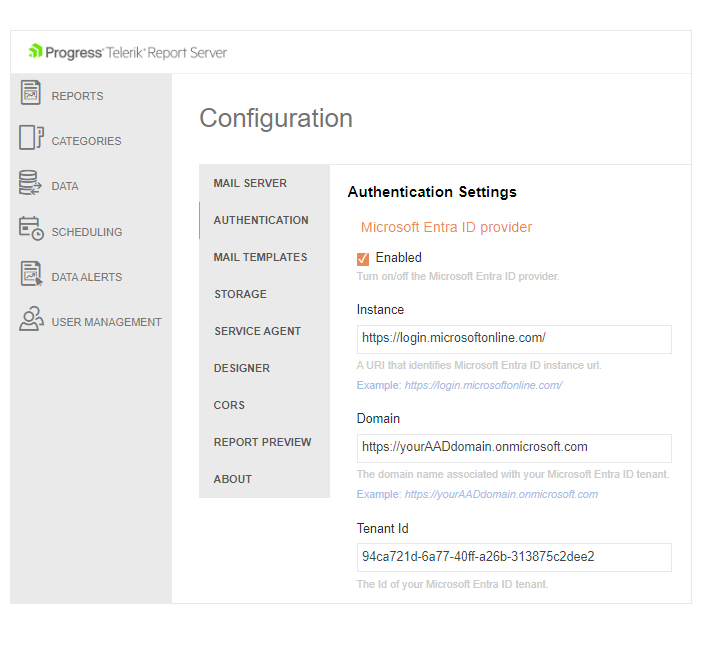Click the example login.microsoftonline.com link
702x664 pixels.
tap(484, 386)
